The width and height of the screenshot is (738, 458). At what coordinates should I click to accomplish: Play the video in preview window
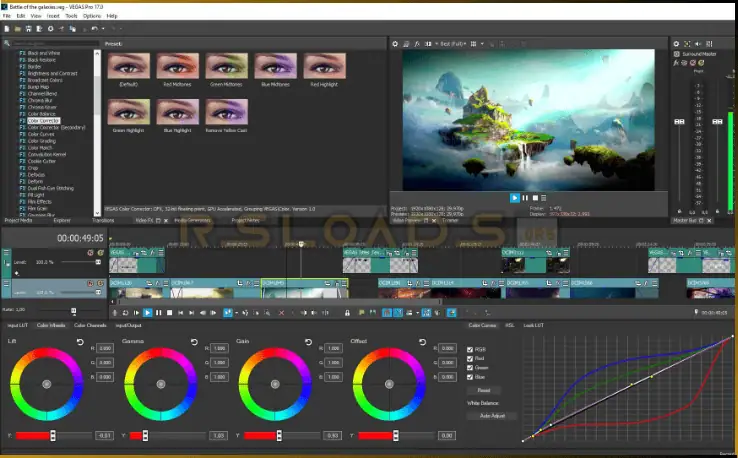pyautogui.click(x=514, y=198)
